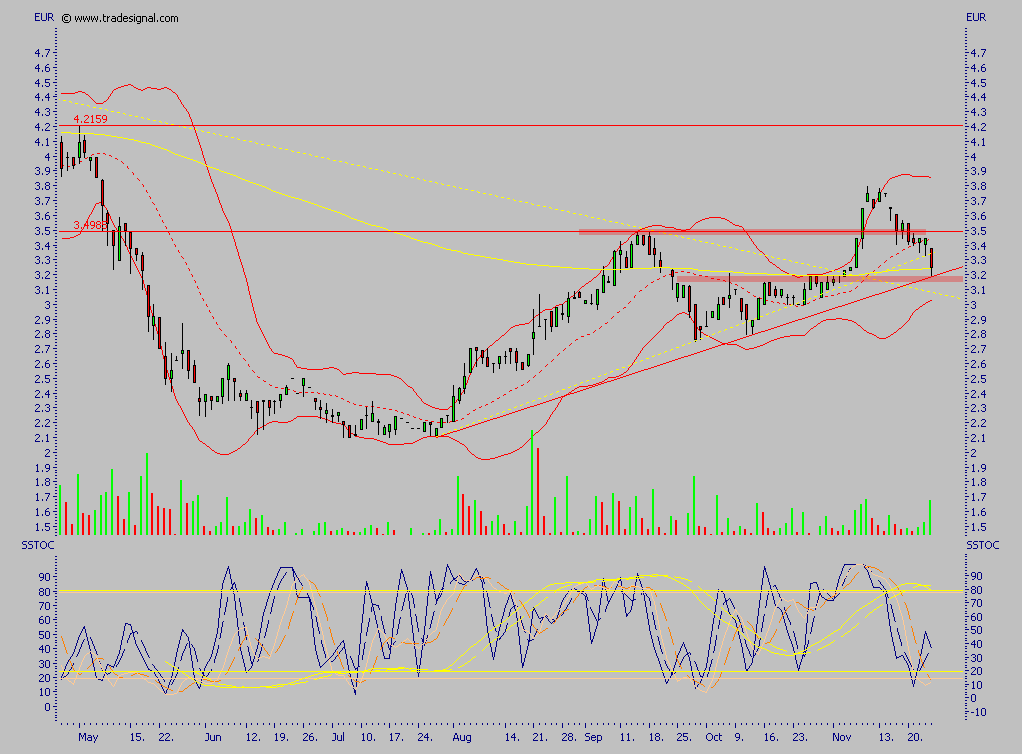Click the tallest green volume bar
The height and width of the screenshot is (754, 1022).
tap(532, 485)
